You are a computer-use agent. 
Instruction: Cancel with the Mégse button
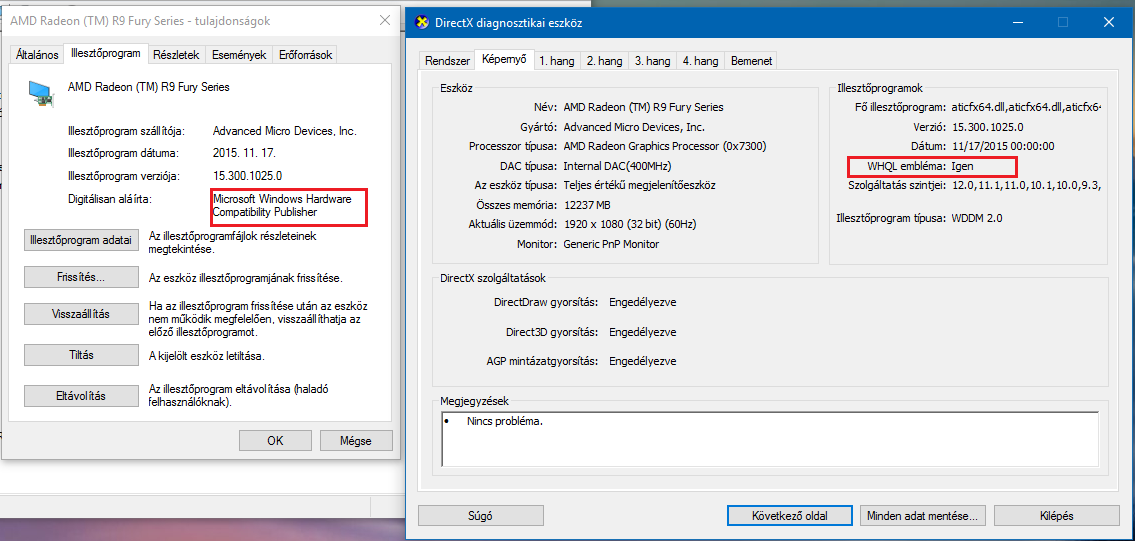356,440
